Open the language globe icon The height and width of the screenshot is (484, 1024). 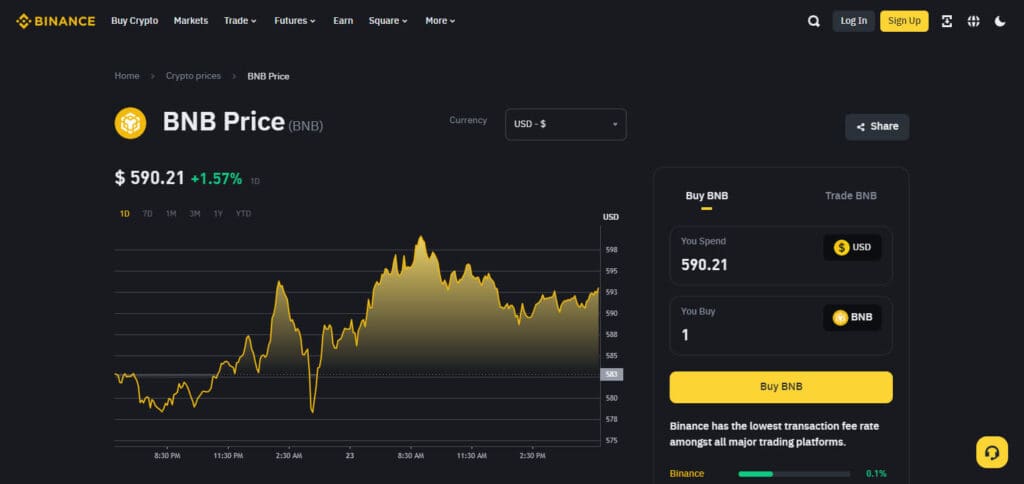[x=974, y=21]
